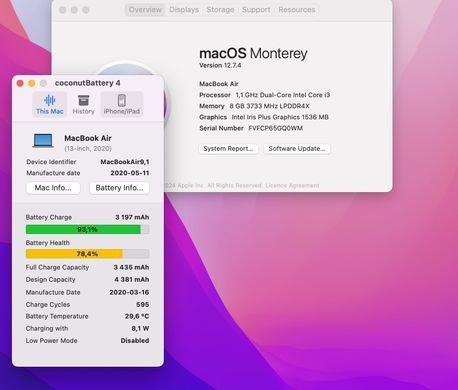Select the 4 381 mAh design capacity value
The width and height of the screenshot is (458, 390).
pyautogui.click(x=132, y=280)
